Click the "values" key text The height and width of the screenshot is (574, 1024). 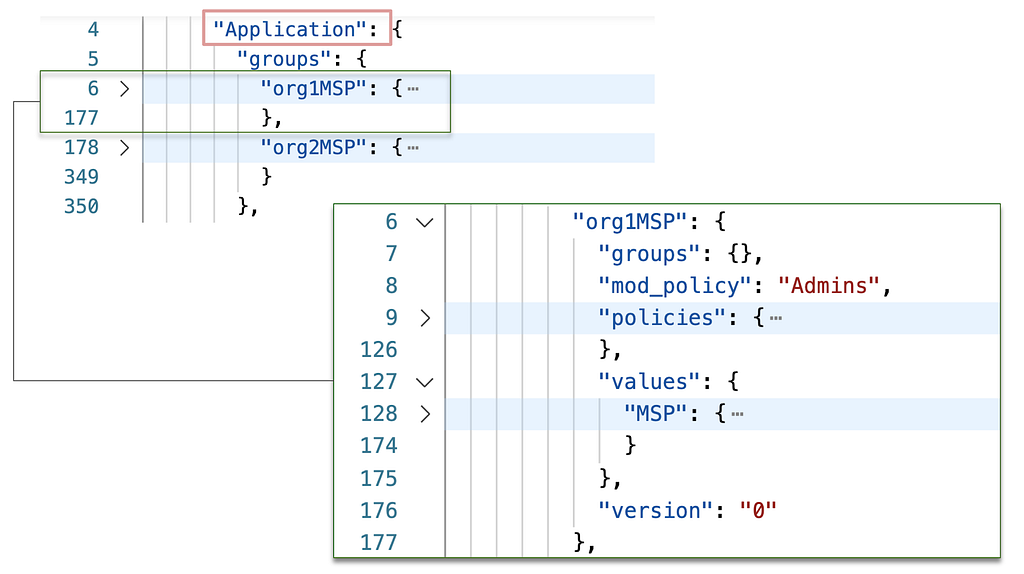(648, 382)
